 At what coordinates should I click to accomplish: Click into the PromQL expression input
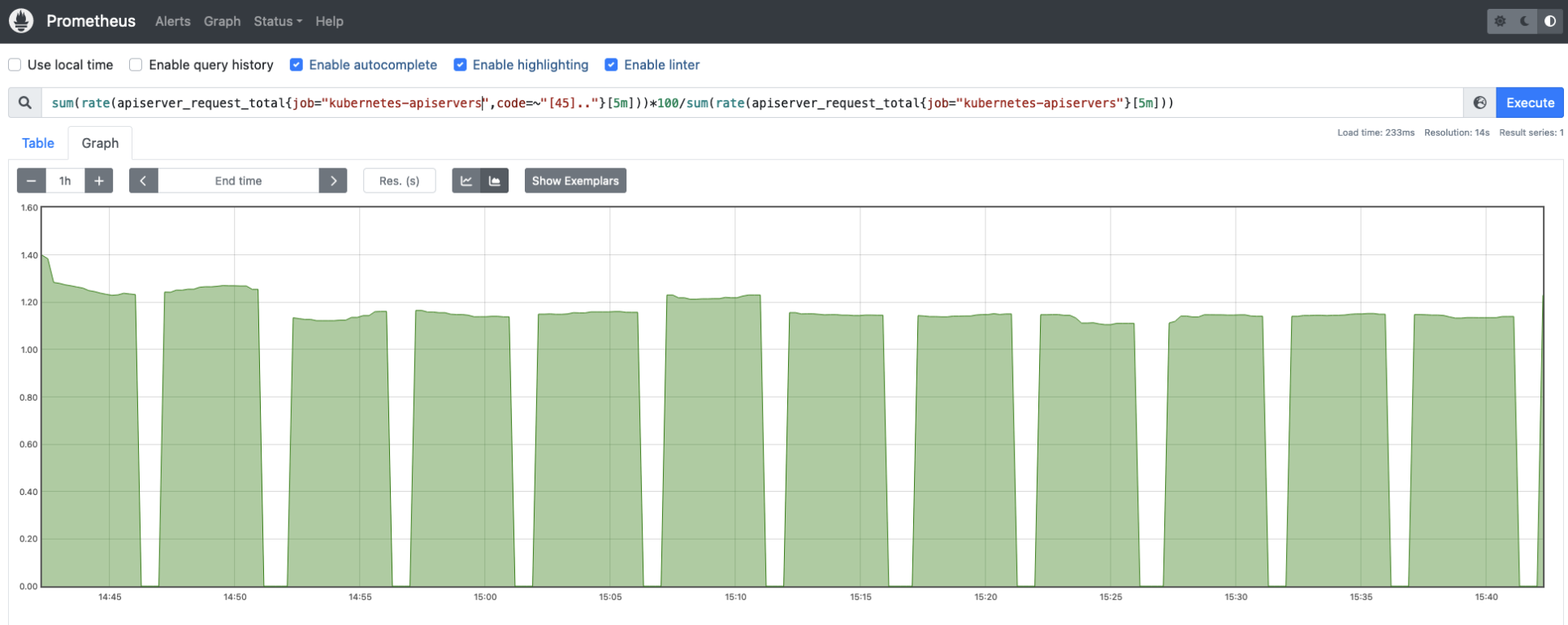pyautogui.click(x=752, y=102)
